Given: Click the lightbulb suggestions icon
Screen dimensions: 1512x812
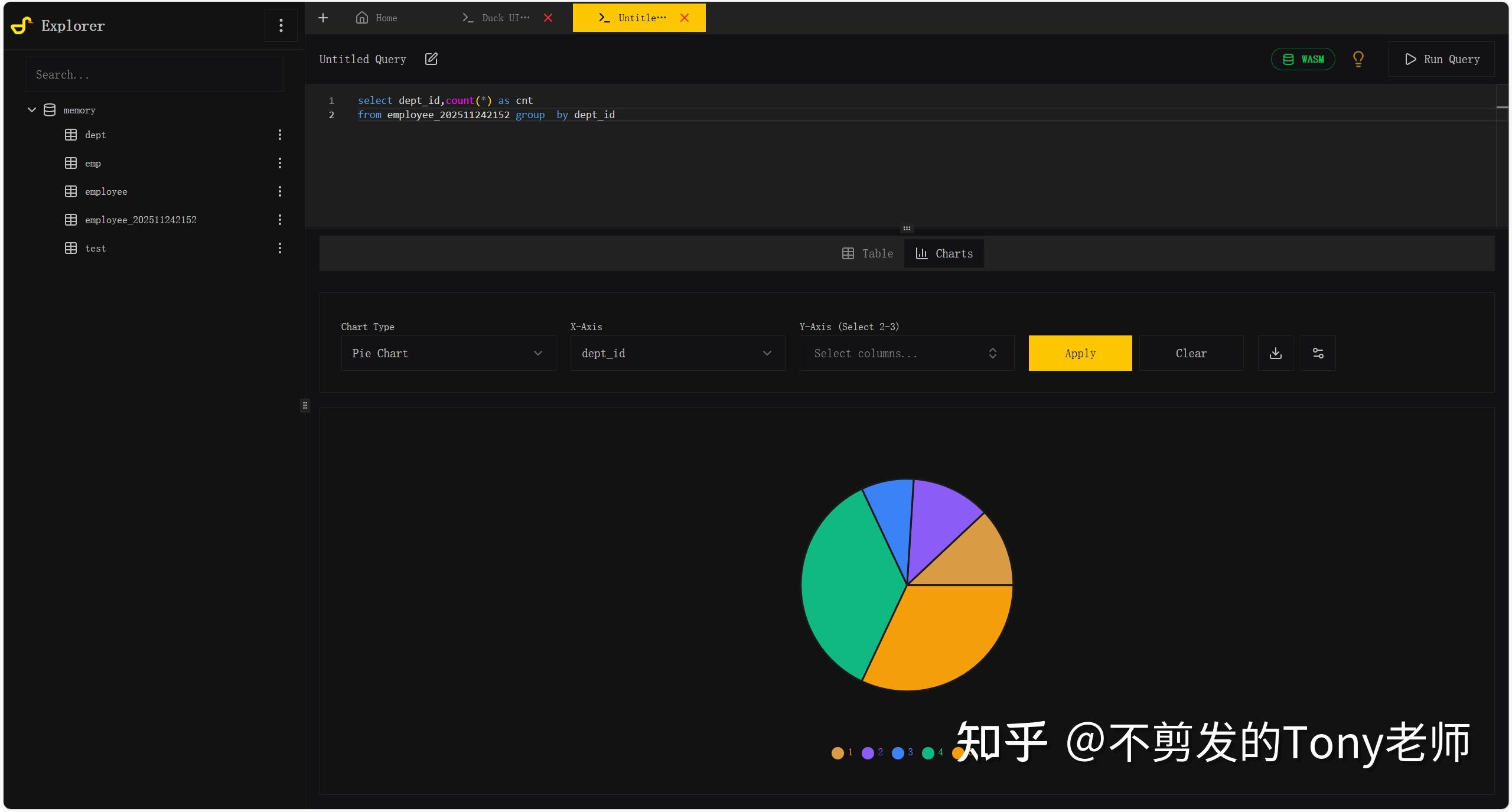Looking at the screenshot, I should pyautogui.click(x=1358, y=58).
